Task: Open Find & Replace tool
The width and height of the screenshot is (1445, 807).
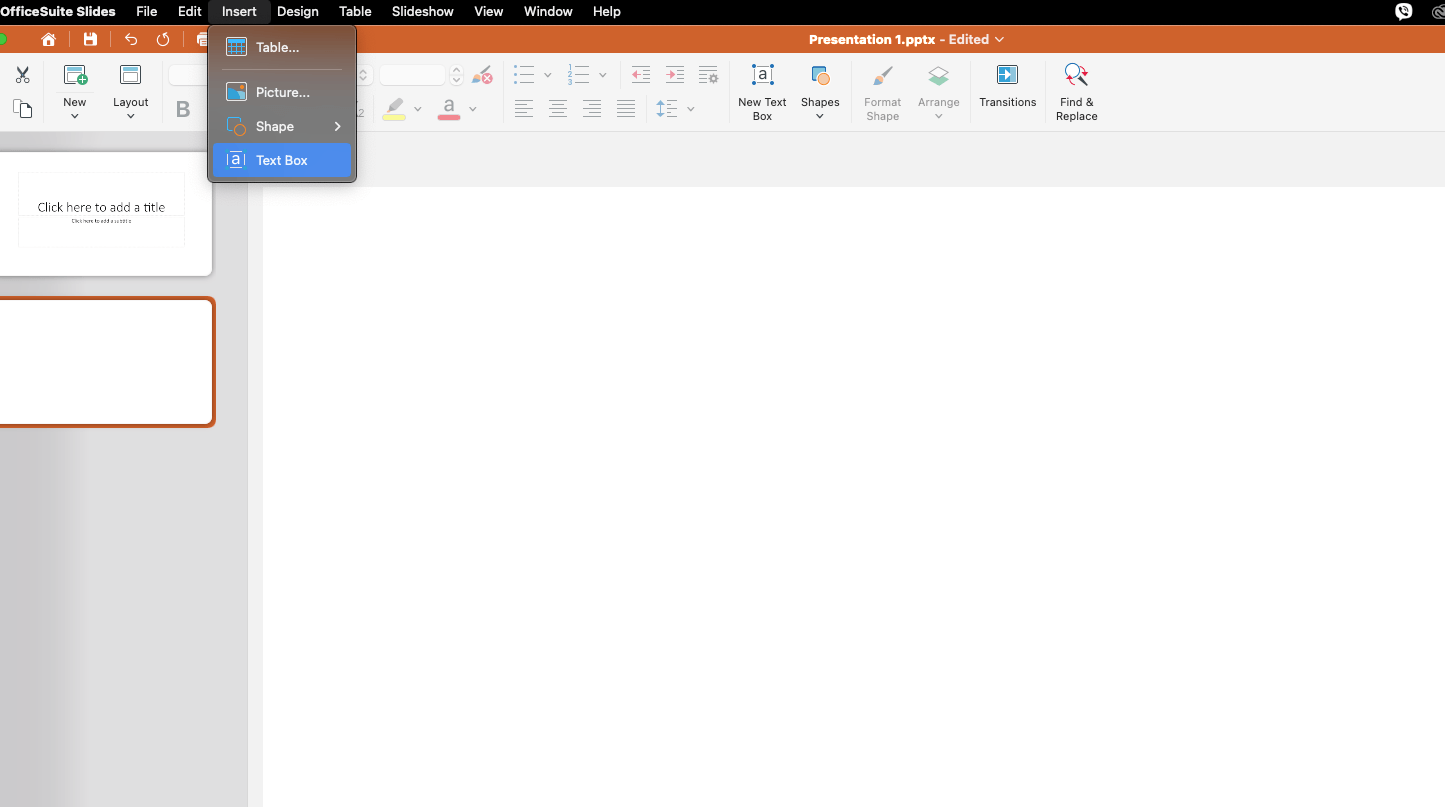Action: 1076,91
